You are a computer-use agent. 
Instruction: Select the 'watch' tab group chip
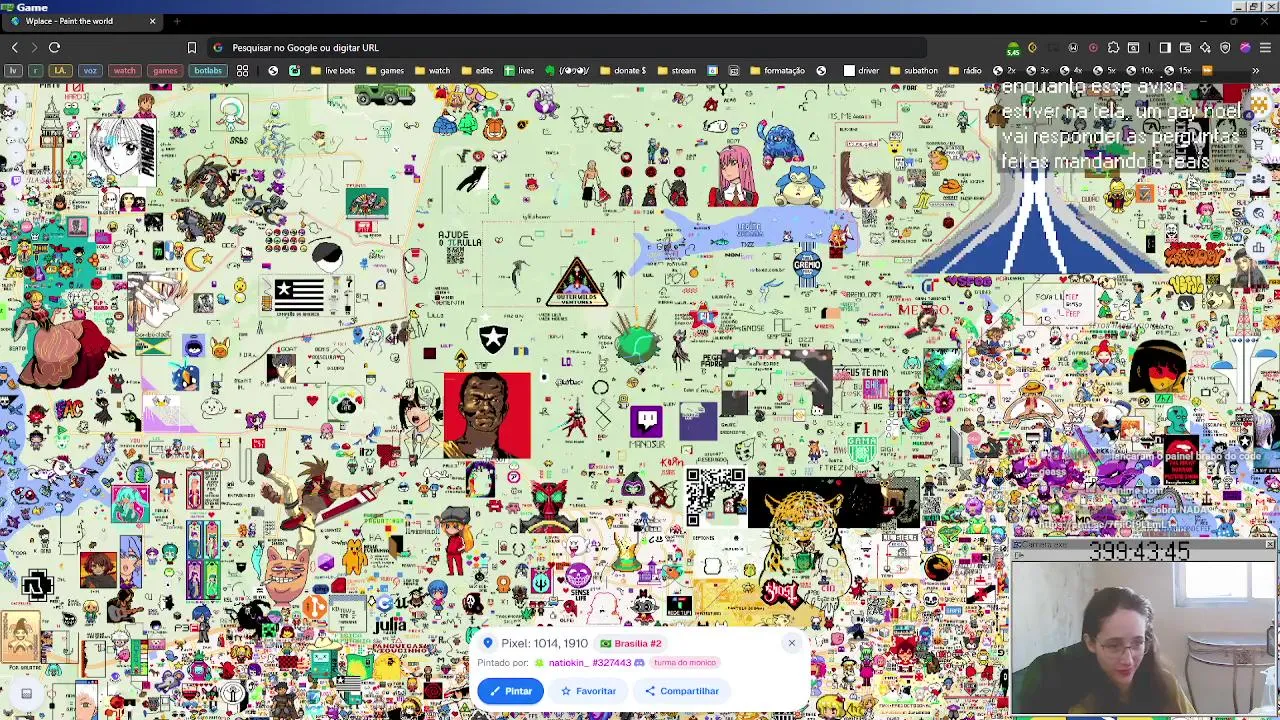[124, 71]
